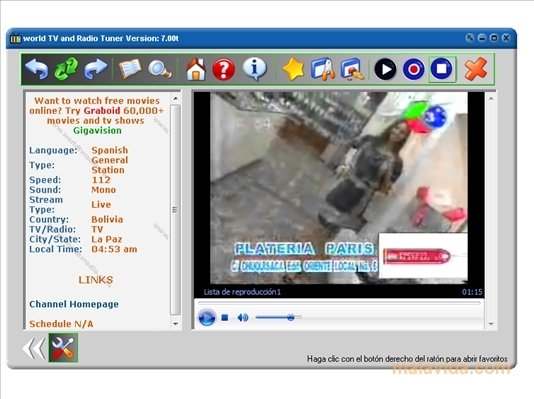The width and height of the screenshot is (534, 399).
Task: Click the white double-chevron collapse arrows
Action: tap(34, 348)
